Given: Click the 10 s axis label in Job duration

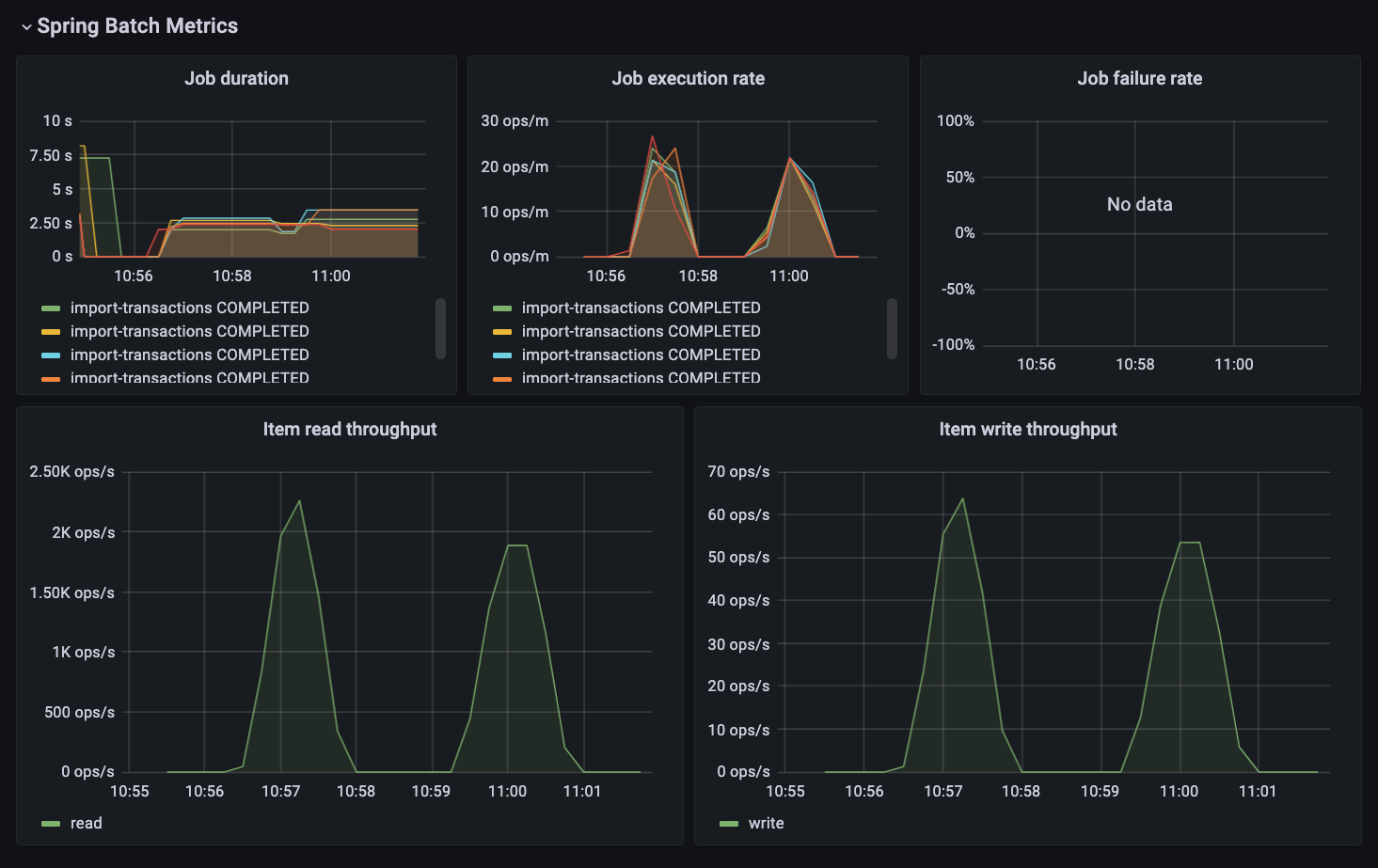Looking at the screenshot, I should pyautogui.click(x=57, y=120).
